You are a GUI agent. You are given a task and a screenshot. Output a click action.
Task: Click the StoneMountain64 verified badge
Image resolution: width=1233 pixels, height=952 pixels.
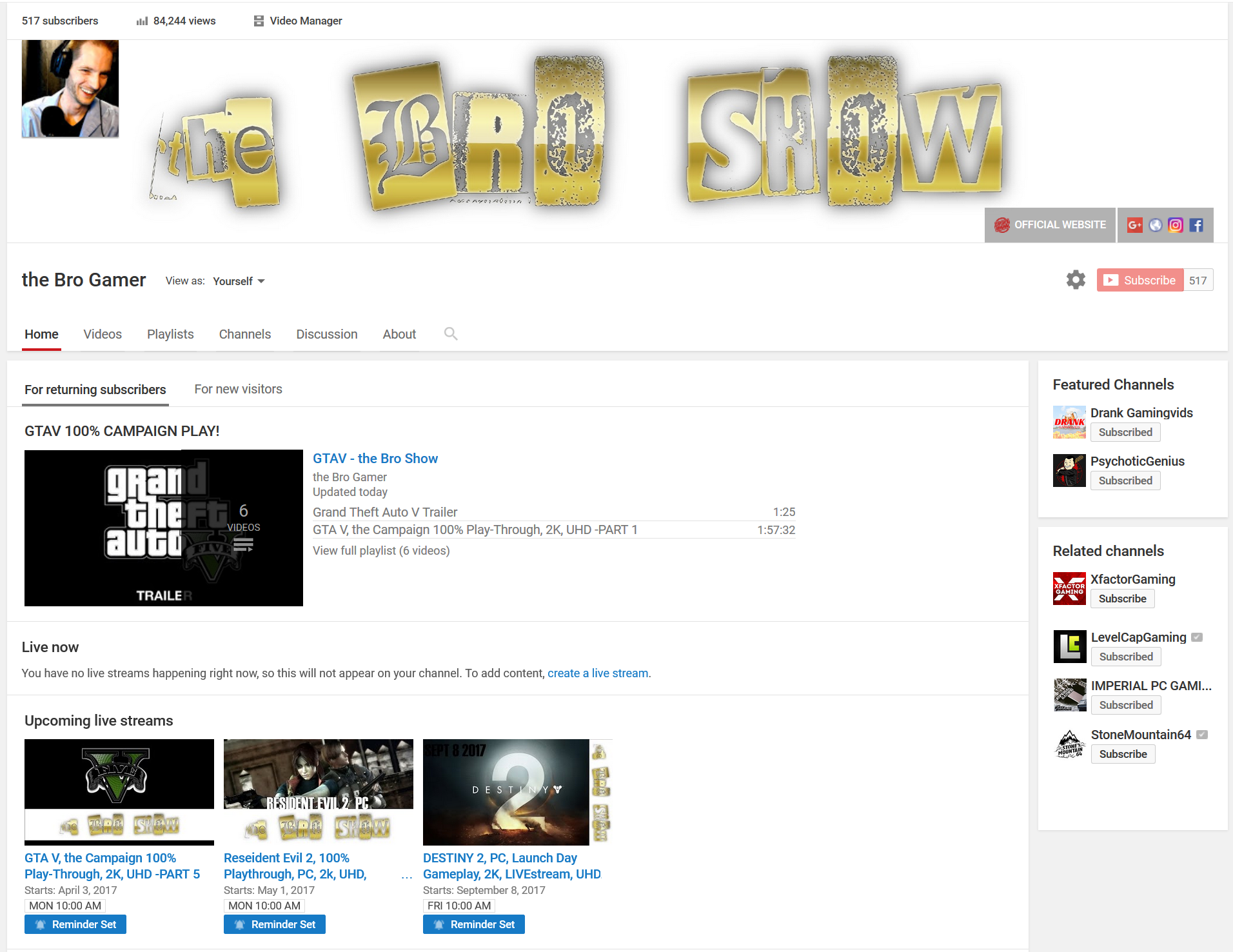click(1202, 735)
